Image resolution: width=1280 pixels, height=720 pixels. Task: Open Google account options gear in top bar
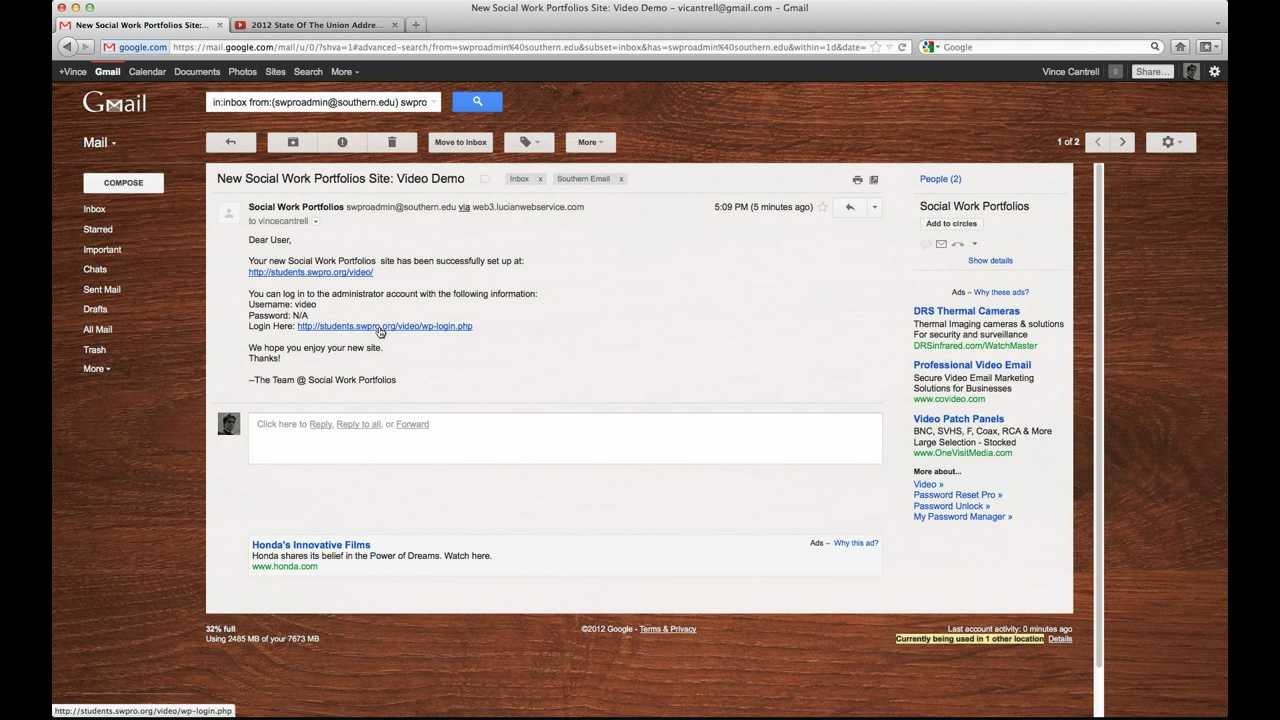[1214, 71]
